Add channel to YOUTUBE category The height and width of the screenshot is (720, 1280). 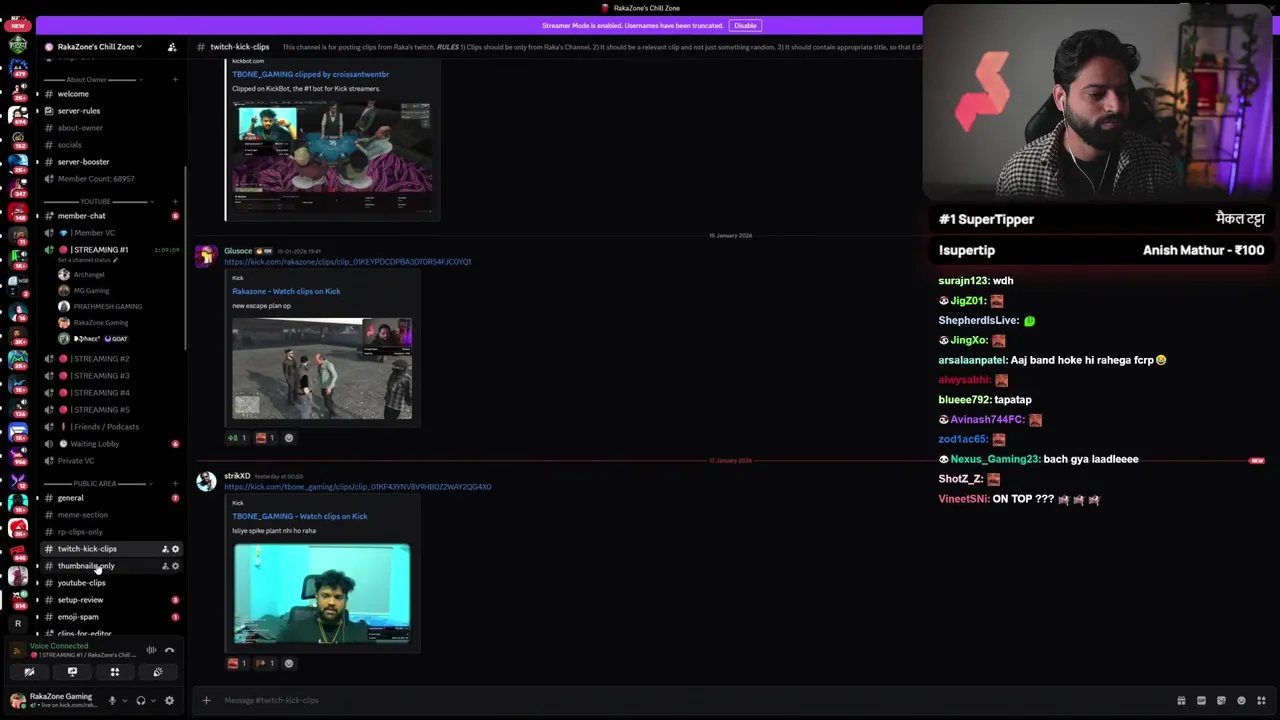(176, 201)
